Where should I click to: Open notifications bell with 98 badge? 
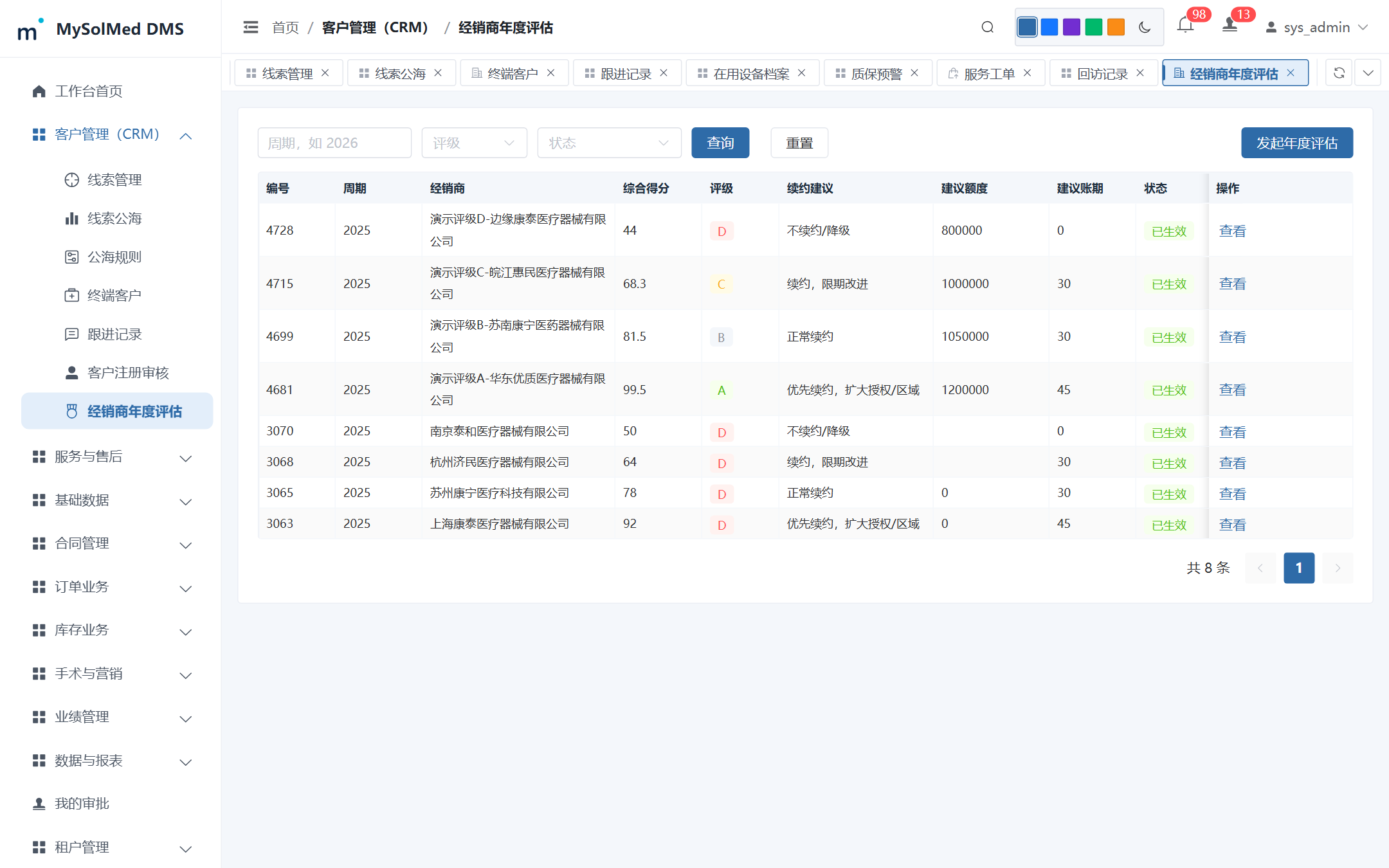tap(1186, 26)
